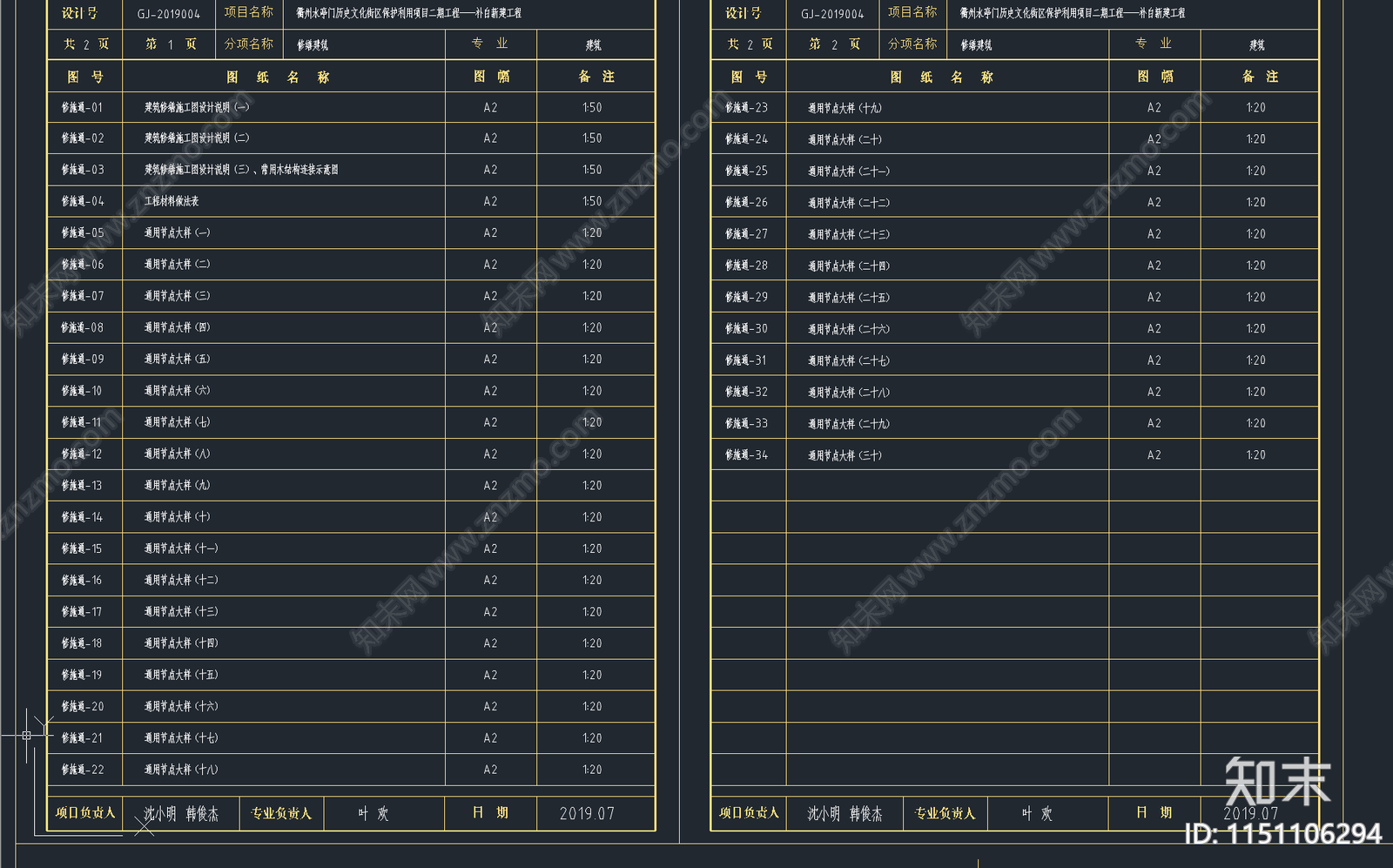This screenshot has height=868, width=1393.
Task: Click drawing number 修施通-23
Action: [747, 108]
